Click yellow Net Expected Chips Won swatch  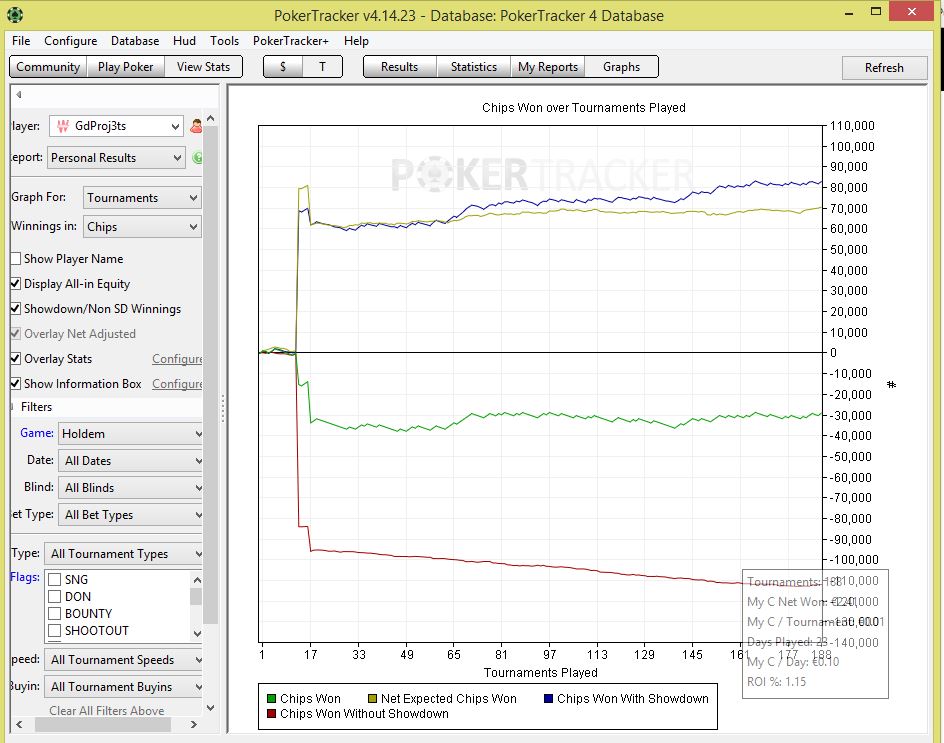point(373,698)
